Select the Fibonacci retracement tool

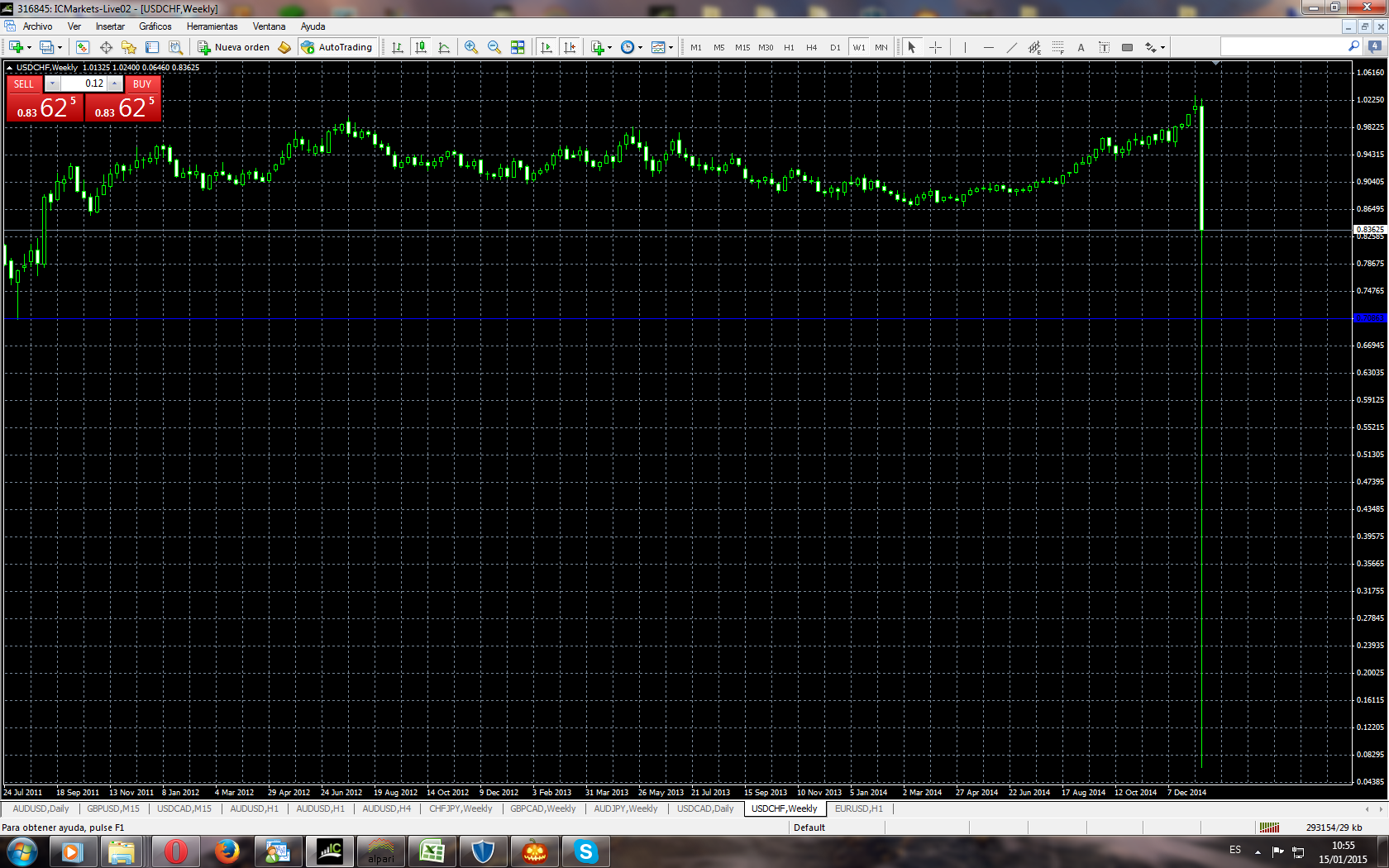click(x=1057, y=47)
